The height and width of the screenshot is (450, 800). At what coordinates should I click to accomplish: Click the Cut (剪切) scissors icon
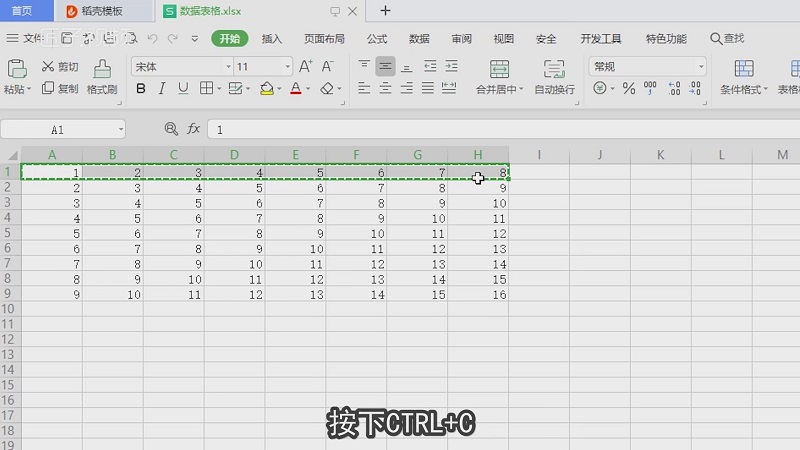pos(47,67)
